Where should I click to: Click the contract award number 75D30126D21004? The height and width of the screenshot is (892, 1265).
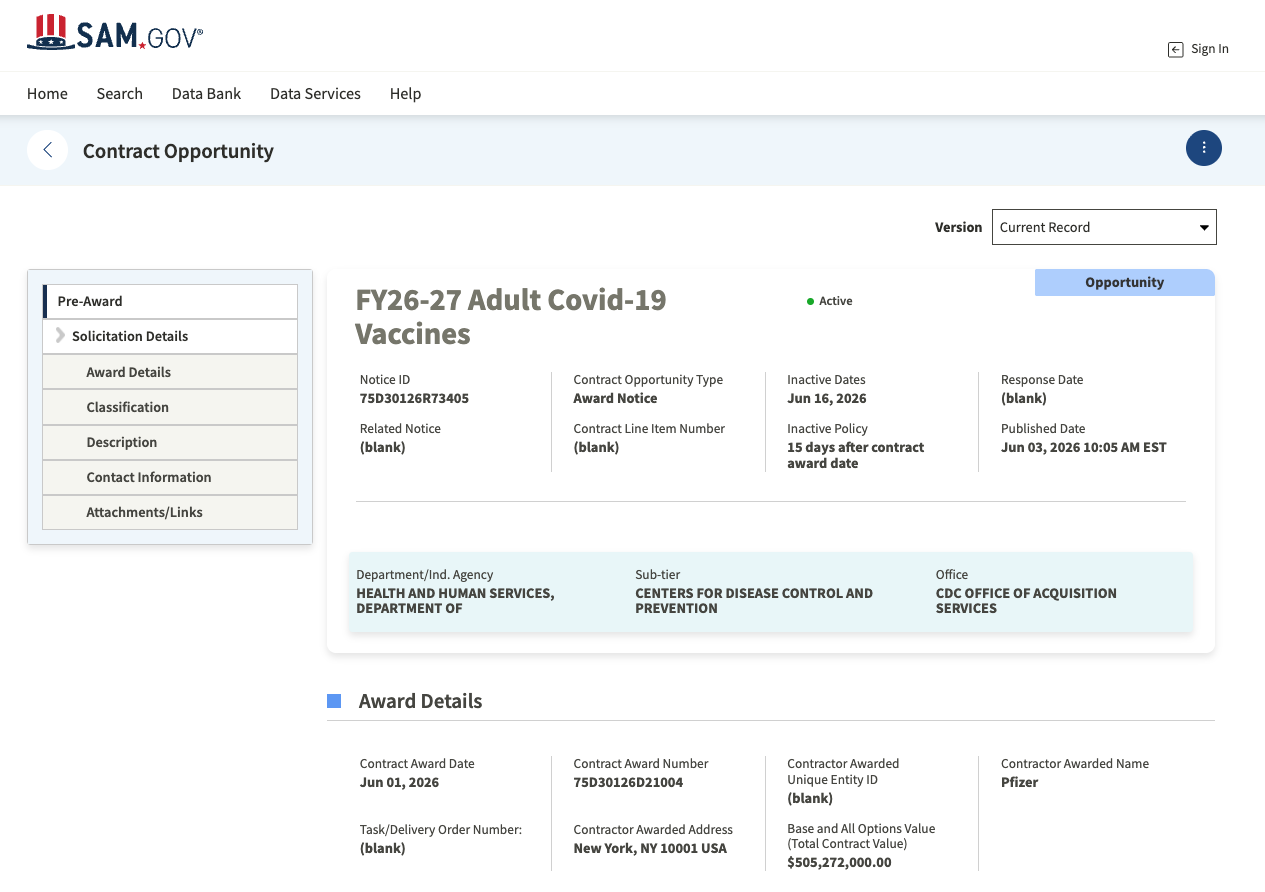(x=628, y=782)
